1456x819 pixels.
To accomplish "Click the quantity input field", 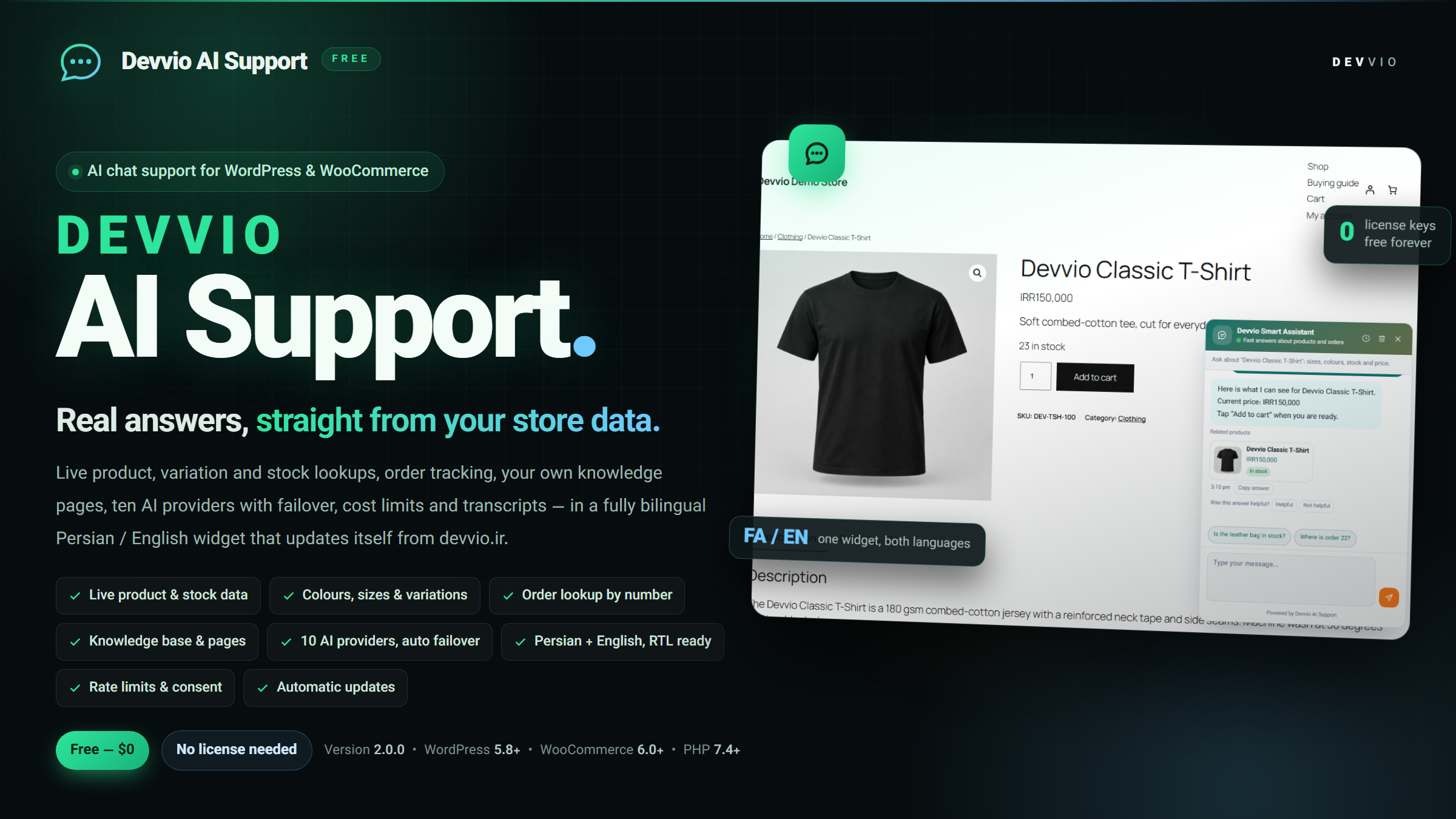I will [x=1036, y=376].
